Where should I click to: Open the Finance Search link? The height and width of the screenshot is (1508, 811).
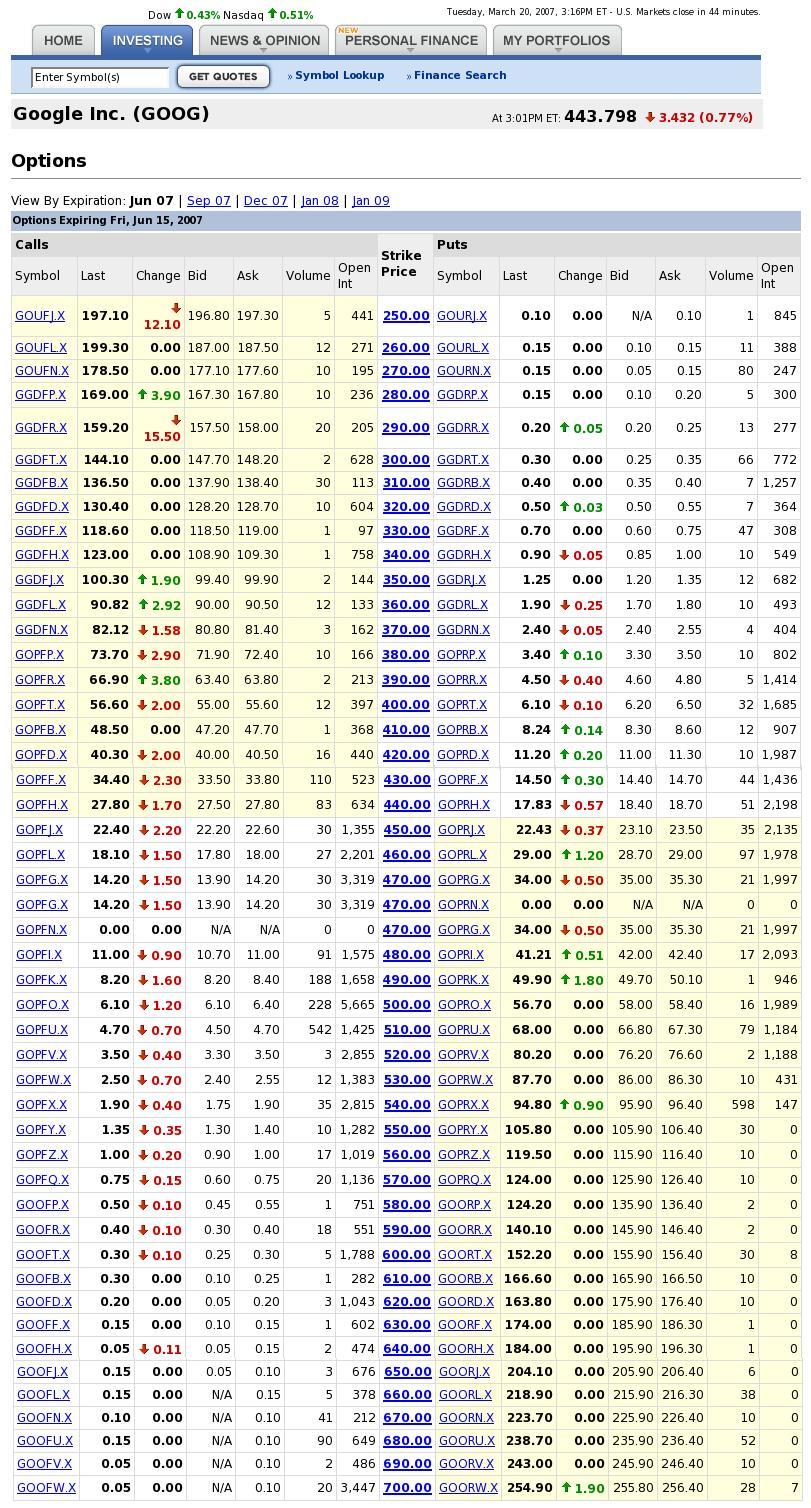tap(460, 76)
